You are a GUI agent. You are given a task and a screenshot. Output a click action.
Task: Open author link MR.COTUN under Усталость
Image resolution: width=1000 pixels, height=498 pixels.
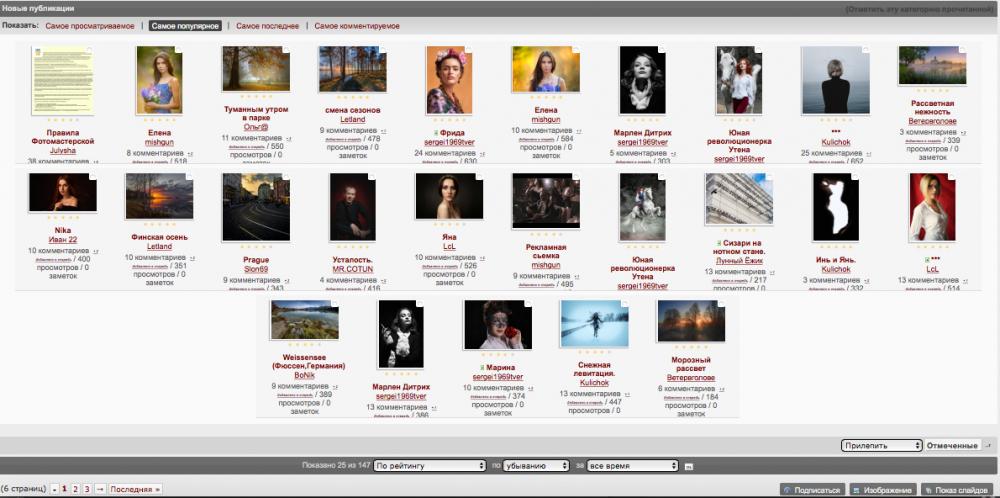pyautogui.click(x=353, y=270)
